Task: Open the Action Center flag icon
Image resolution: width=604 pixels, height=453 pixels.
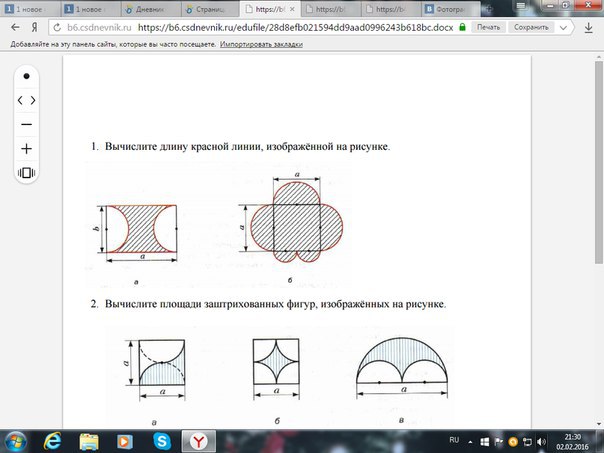Action: click(x=498, y=442)
